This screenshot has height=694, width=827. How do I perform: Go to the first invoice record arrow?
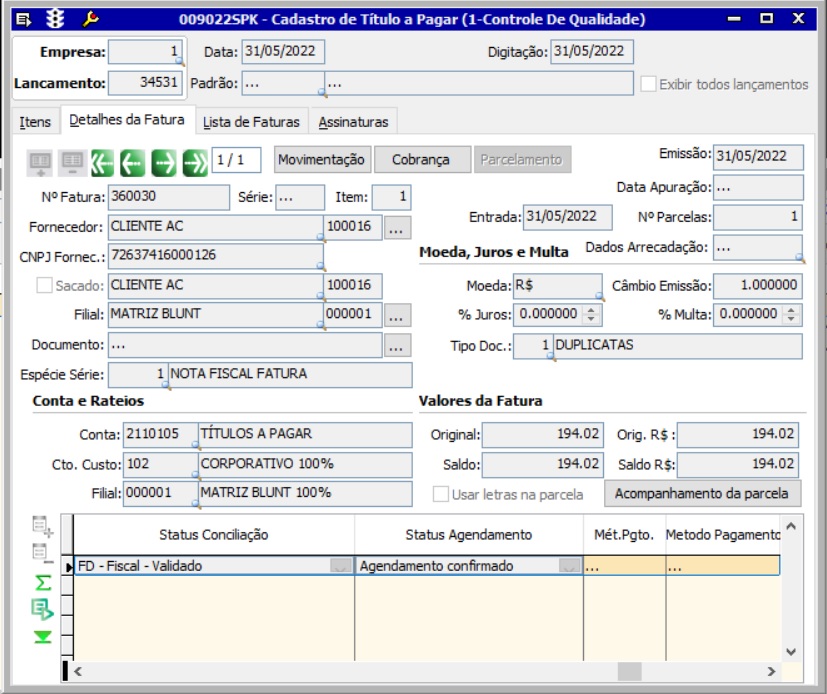point(102,160)
